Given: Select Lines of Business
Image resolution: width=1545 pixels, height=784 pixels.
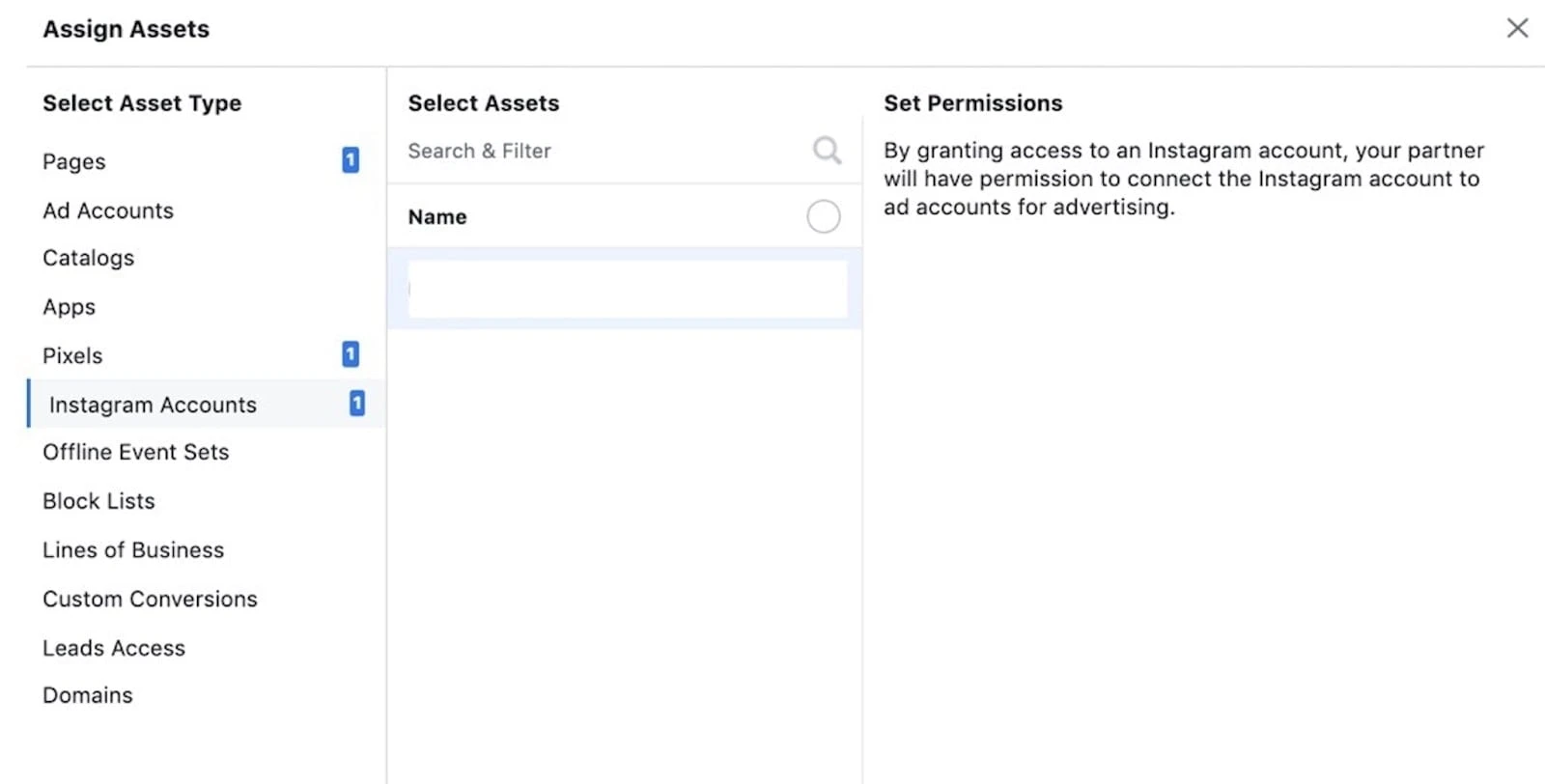Looking at the screenshot, I should pyautogui.click(x=133, y=550).
